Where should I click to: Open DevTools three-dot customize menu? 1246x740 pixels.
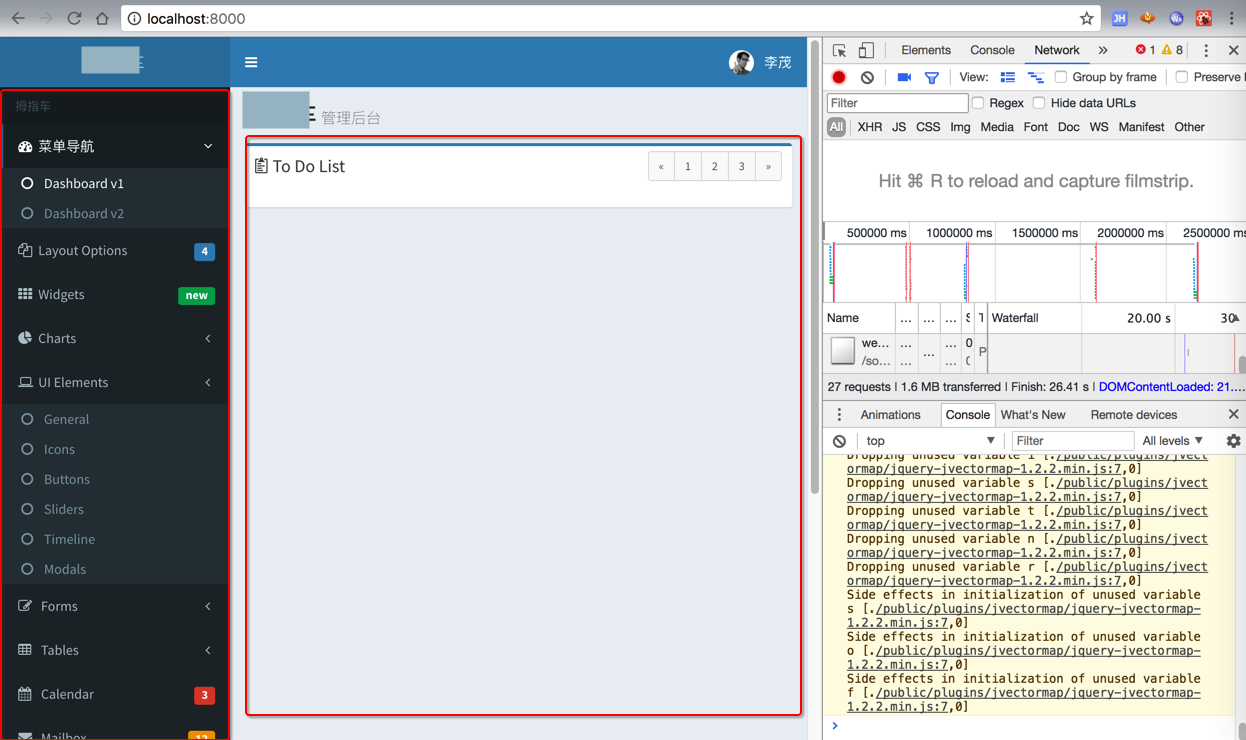pyautogui.click(x=1206, y=50)
